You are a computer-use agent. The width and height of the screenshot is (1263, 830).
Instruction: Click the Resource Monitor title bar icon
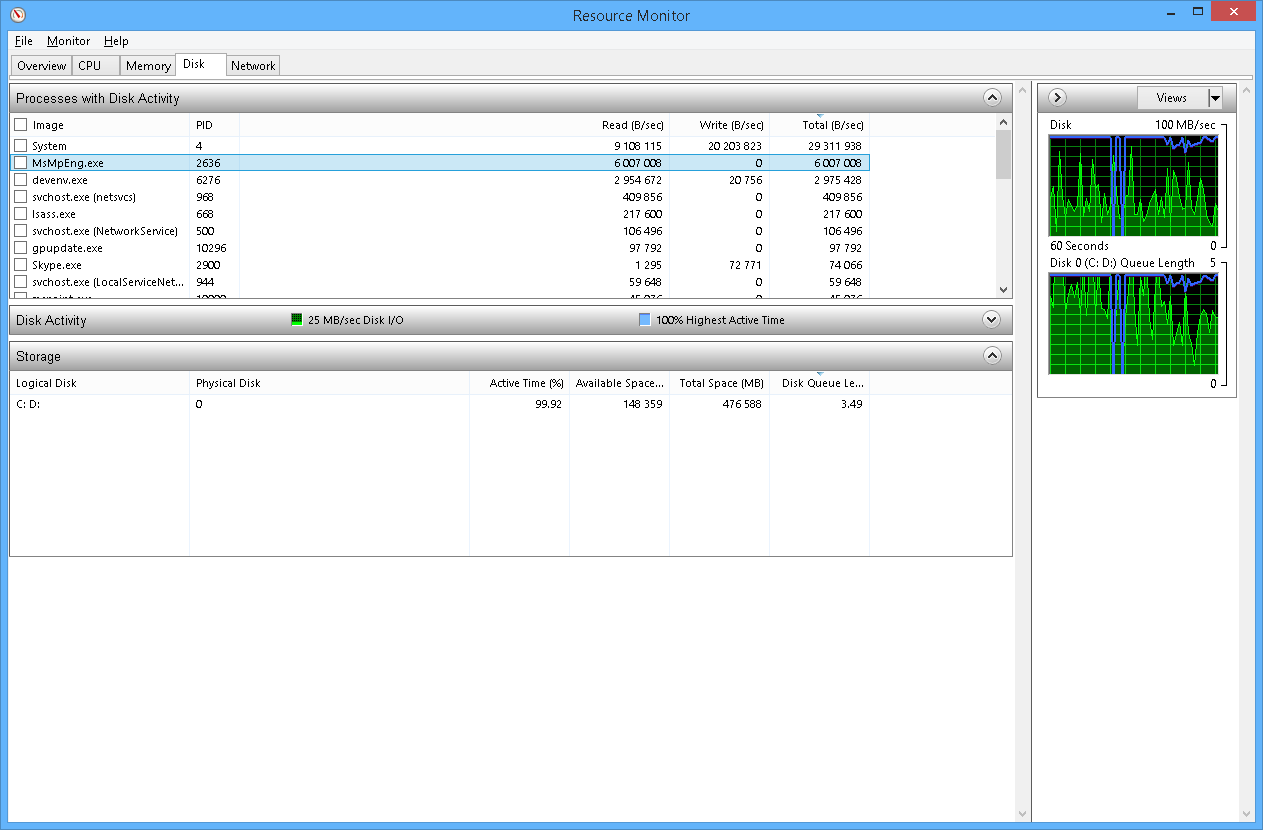(x=17, y=15)
